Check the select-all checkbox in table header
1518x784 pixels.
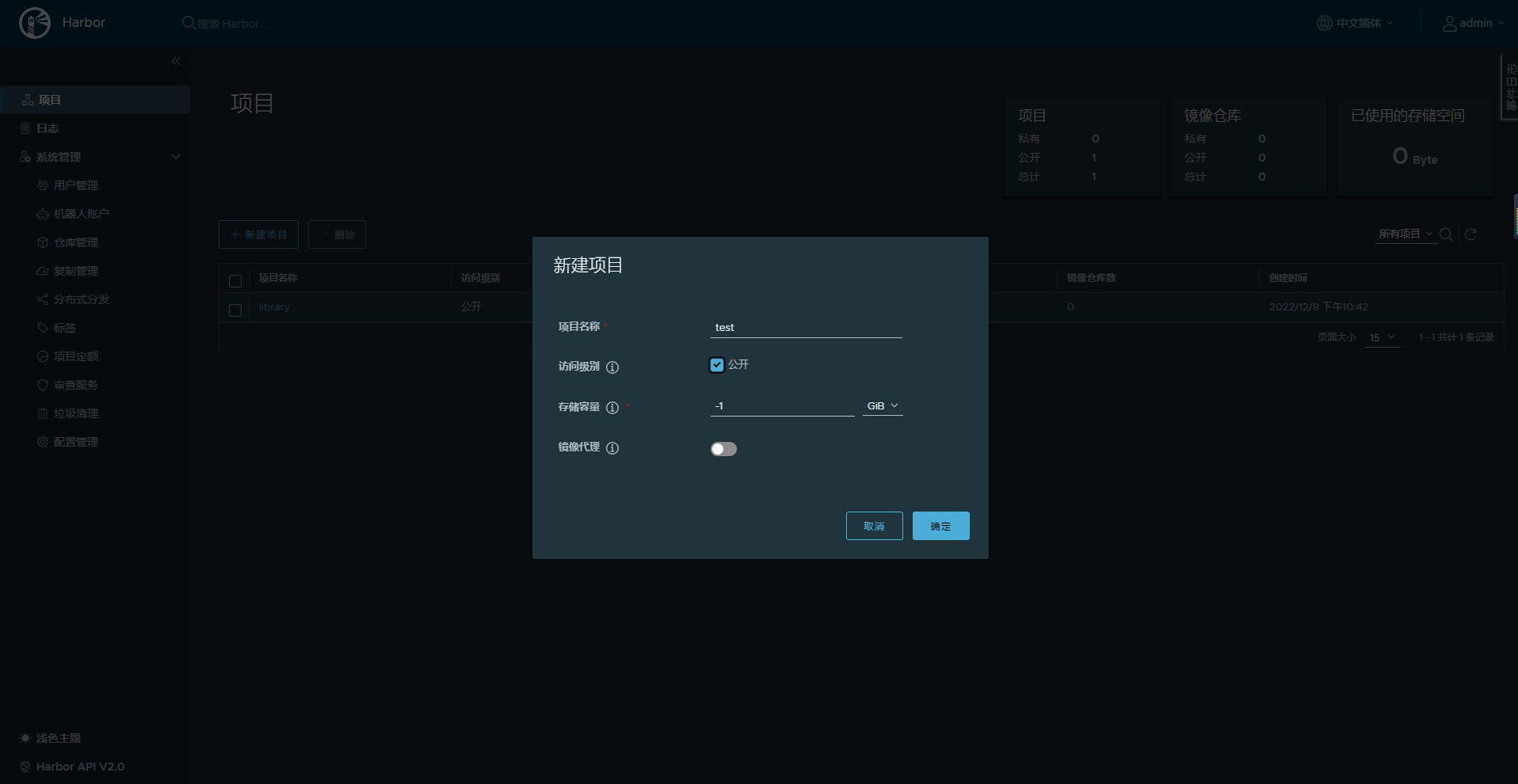coord(235,281)
